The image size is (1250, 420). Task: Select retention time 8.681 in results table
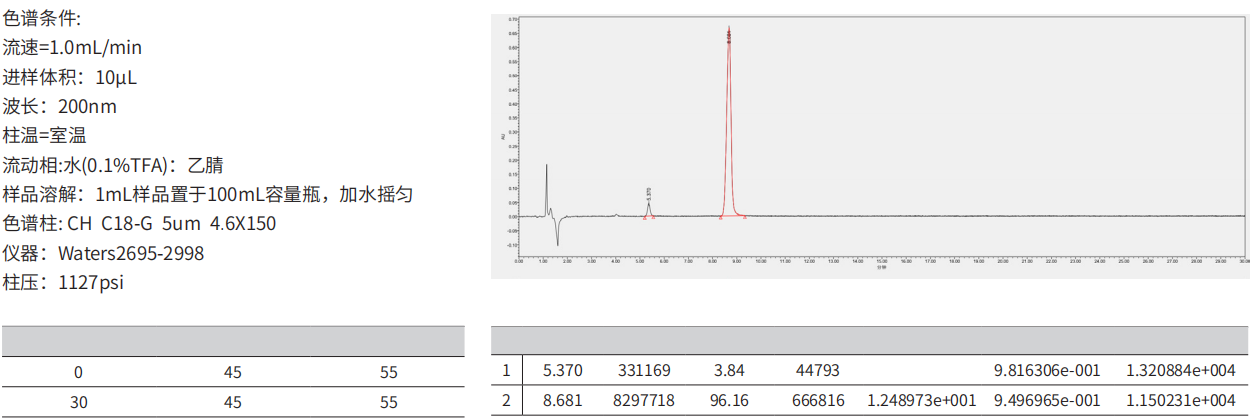562,400
